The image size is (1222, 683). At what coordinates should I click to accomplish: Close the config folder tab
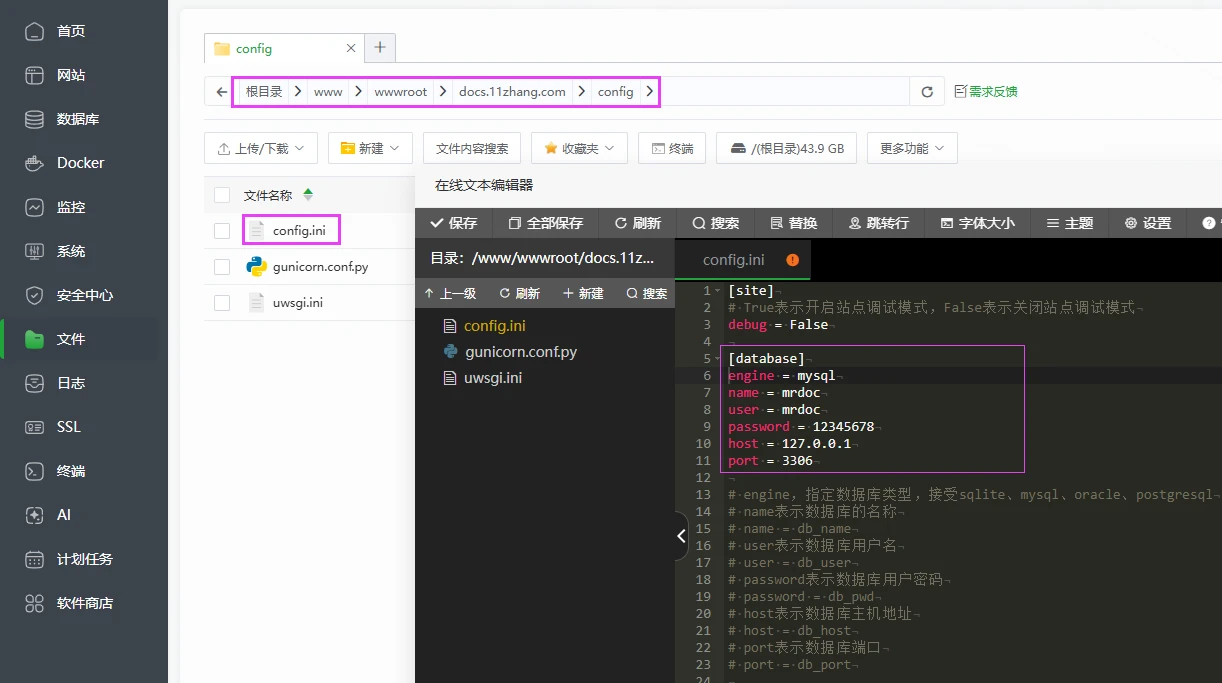point(351,48)
